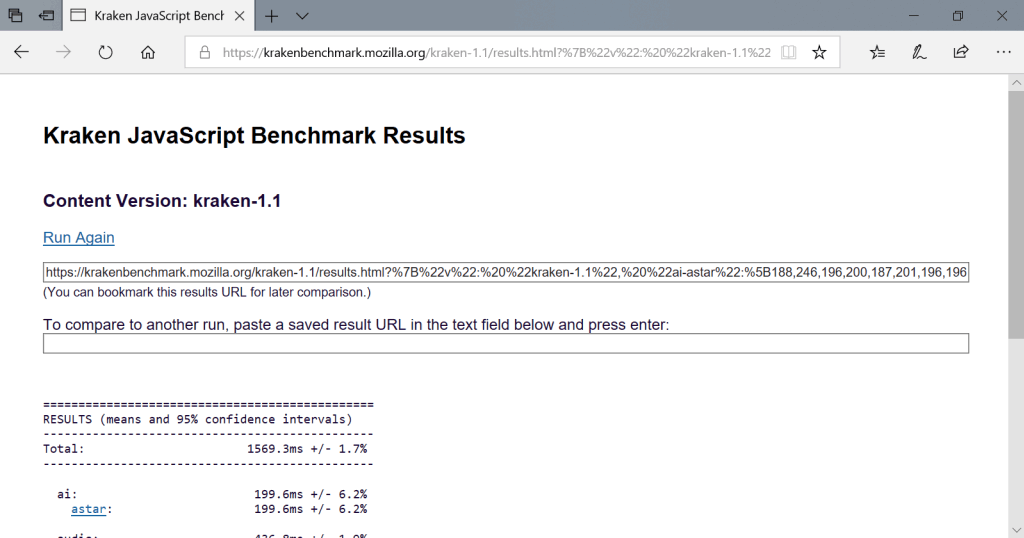Restore down the browser window
The height and width of the screenshot is (538, 1024).
pyautogui.click(x=957, y=16)
